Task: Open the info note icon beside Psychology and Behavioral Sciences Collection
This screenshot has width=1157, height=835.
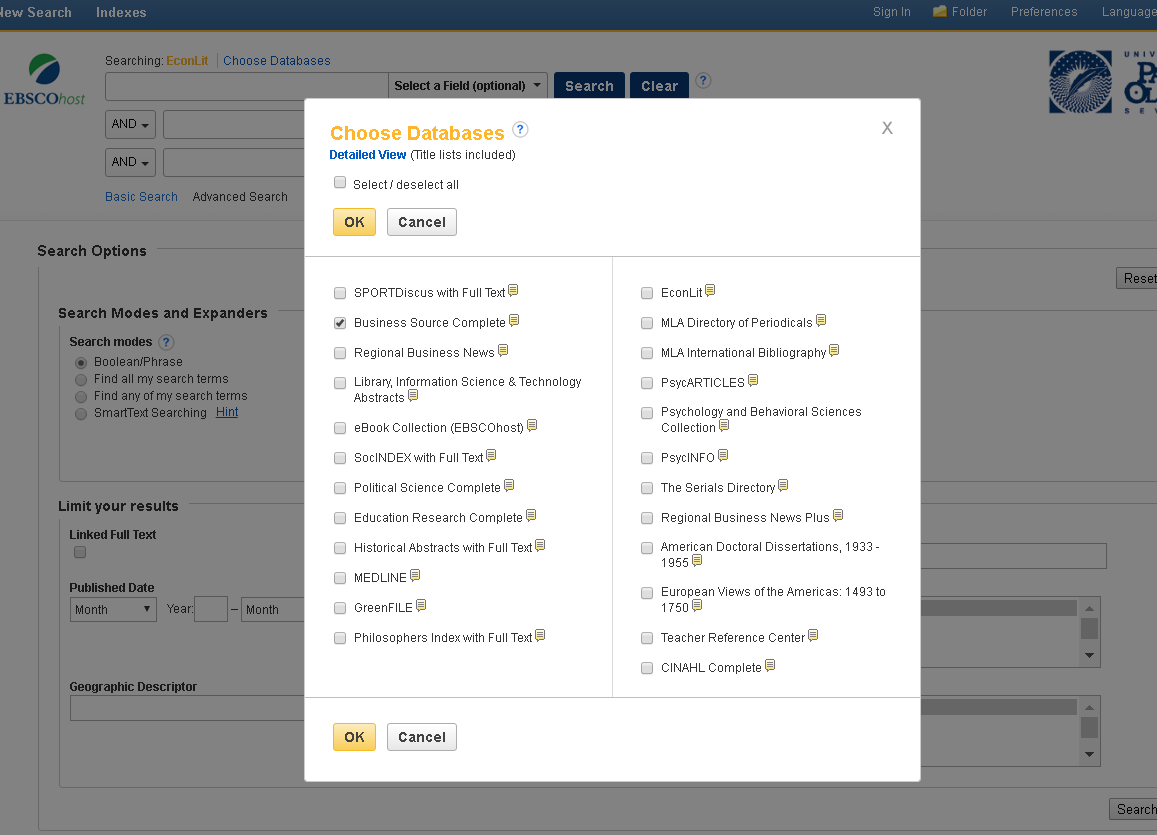Action: (724, 426)
